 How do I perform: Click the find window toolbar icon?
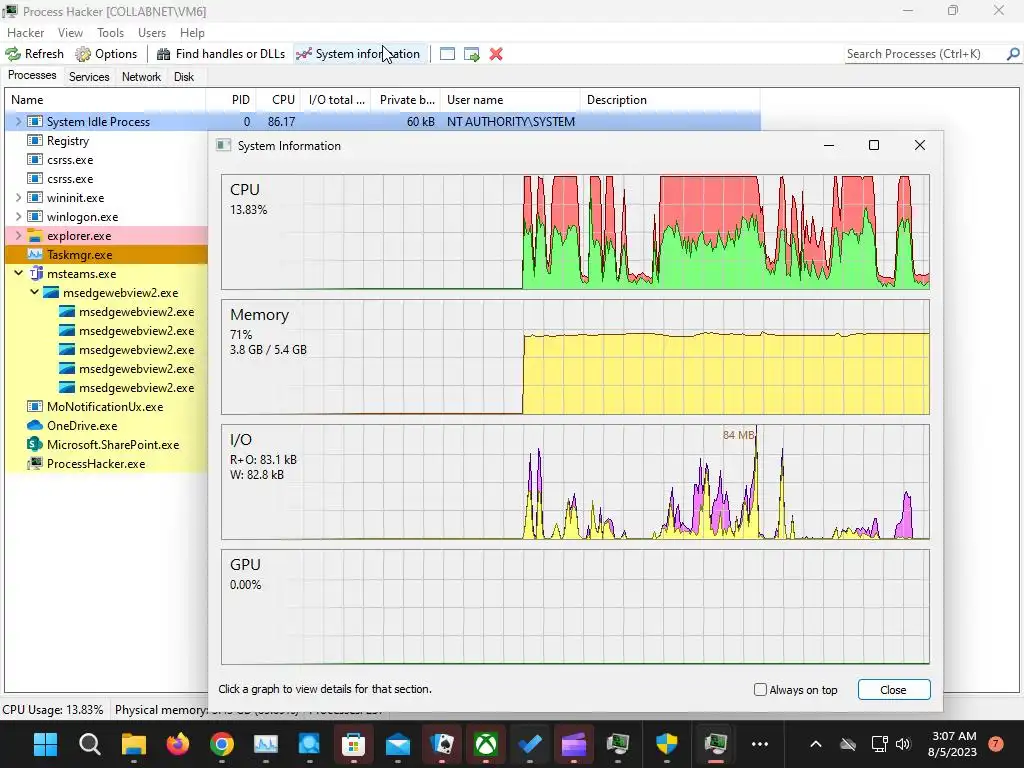pyautogui.click(x=447, y=54)
